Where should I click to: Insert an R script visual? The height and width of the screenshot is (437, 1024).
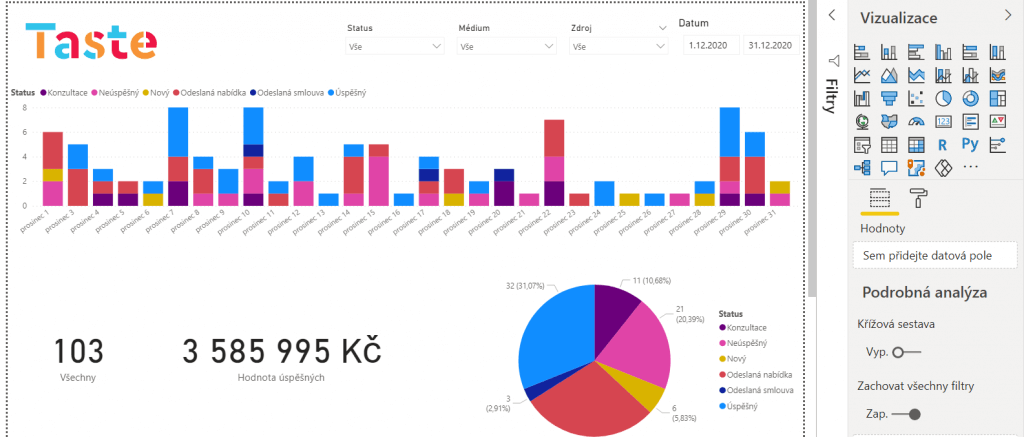click(942, 144)
